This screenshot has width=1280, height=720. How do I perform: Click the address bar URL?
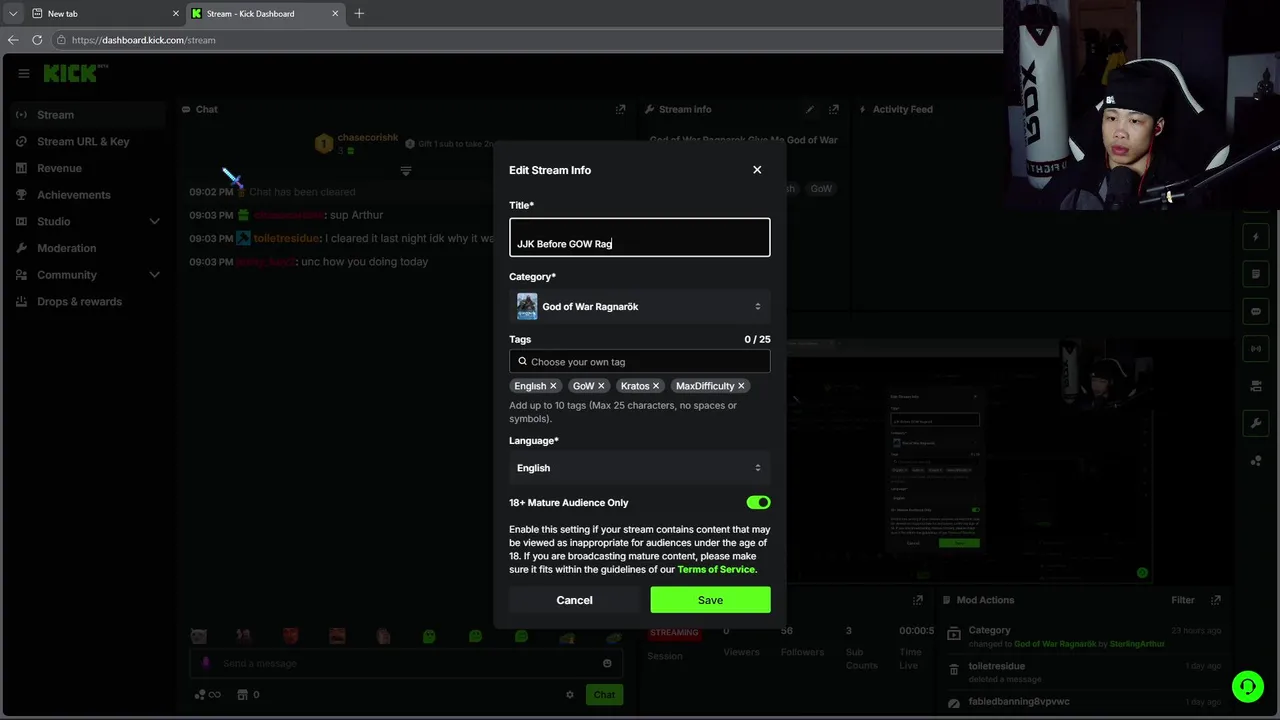tap(144, 40)
